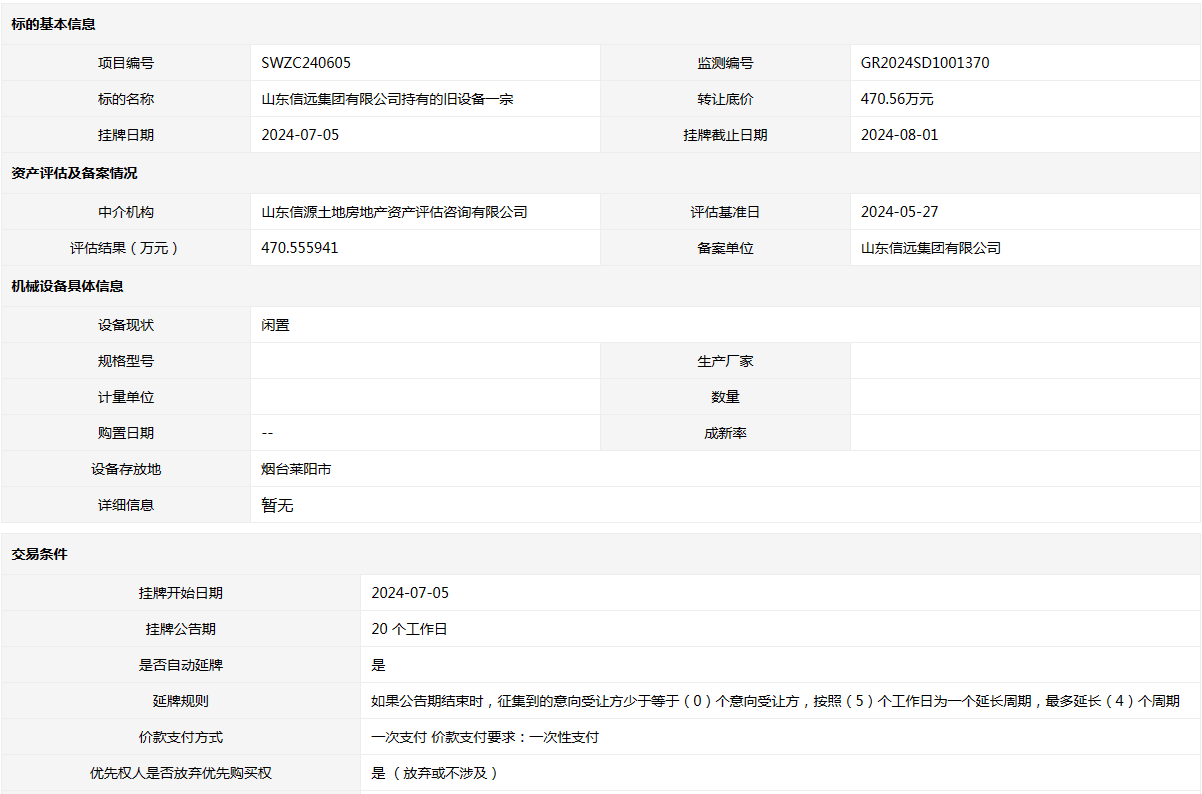Click the 挂牌截止日期 value 2024-08-01

tap(899, 135)
